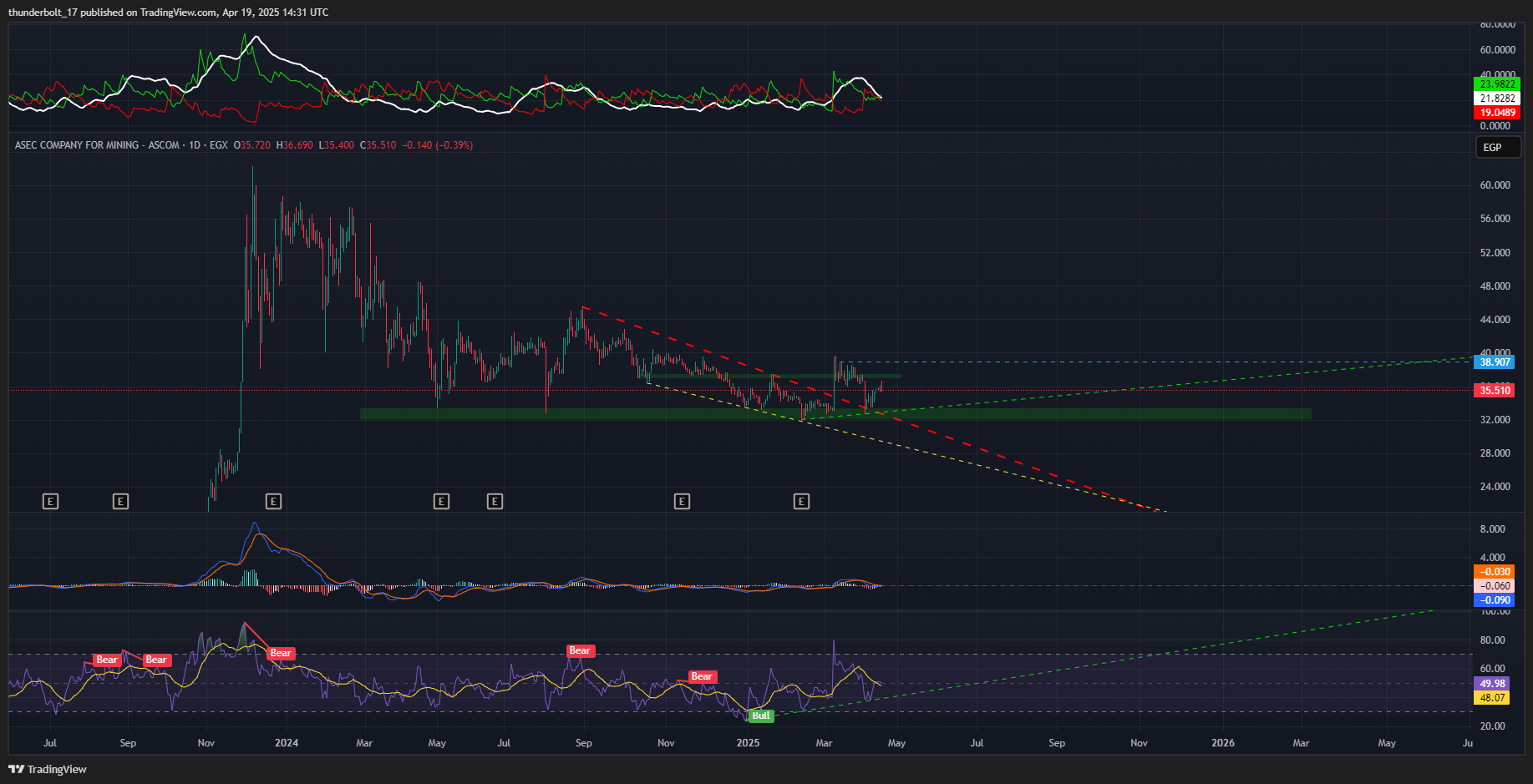Click the 8.000 MACD scale label
Image resolution: width=1533 pixels, height=784 pixels.
[x=1492, y=529]
